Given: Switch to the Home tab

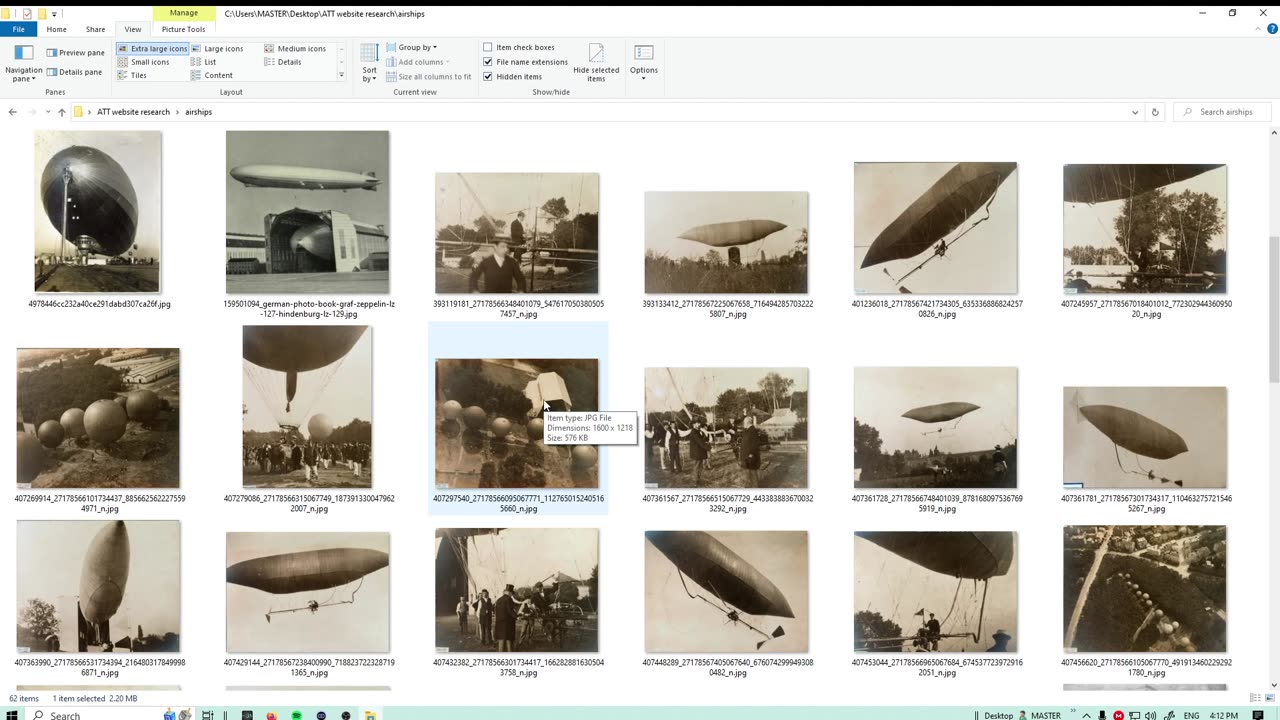Looking at the screenshot, I should click(56, 29).
